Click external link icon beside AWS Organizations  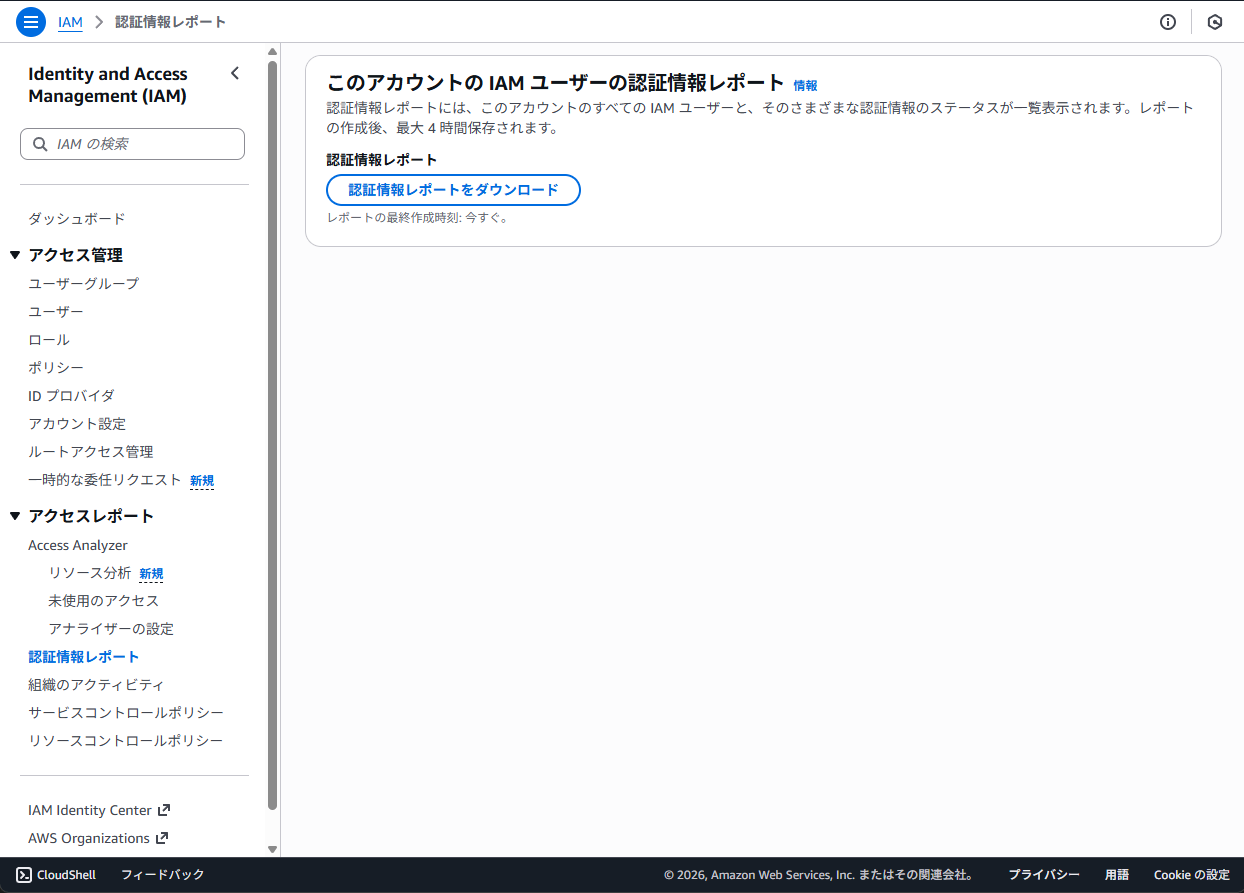(x=162, y=838)
